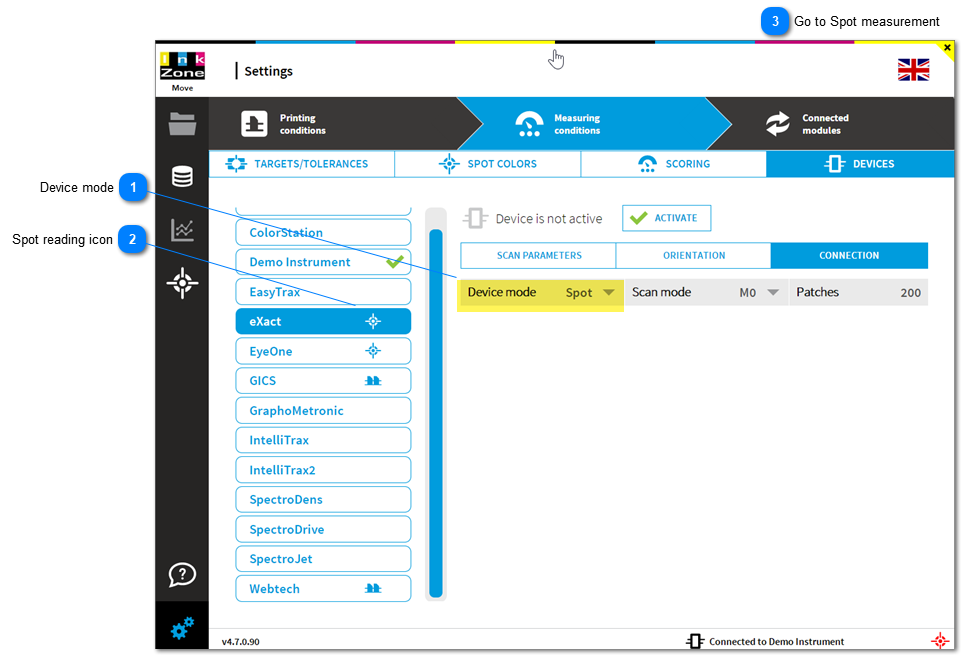964x658 pixels.
Task: Click the ACTIVATE button
Action: (x=666, y=218)
